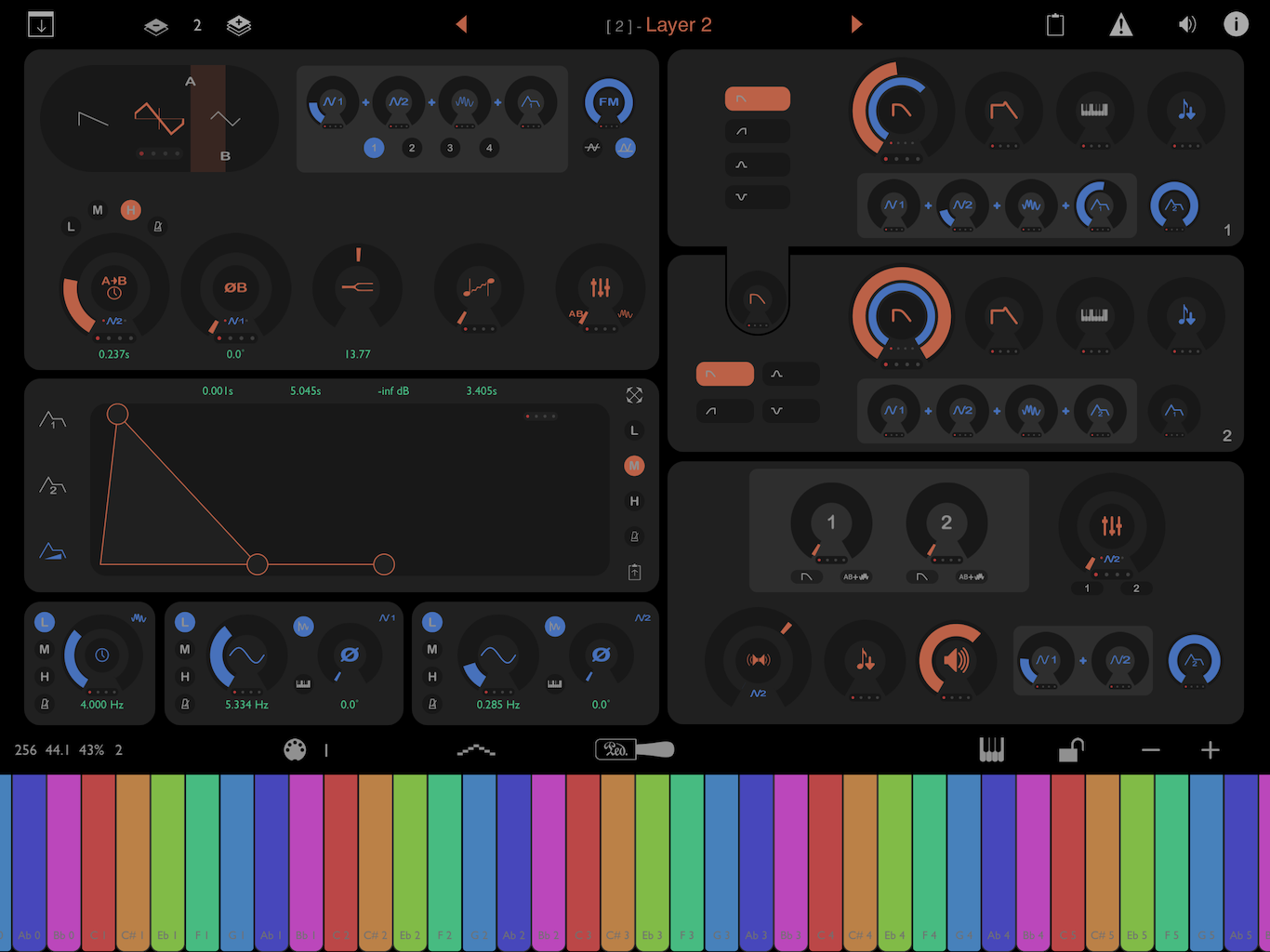Click the "13.77" value under the knob
This screenshot has width=1270, height=952.
coord(358,354)
